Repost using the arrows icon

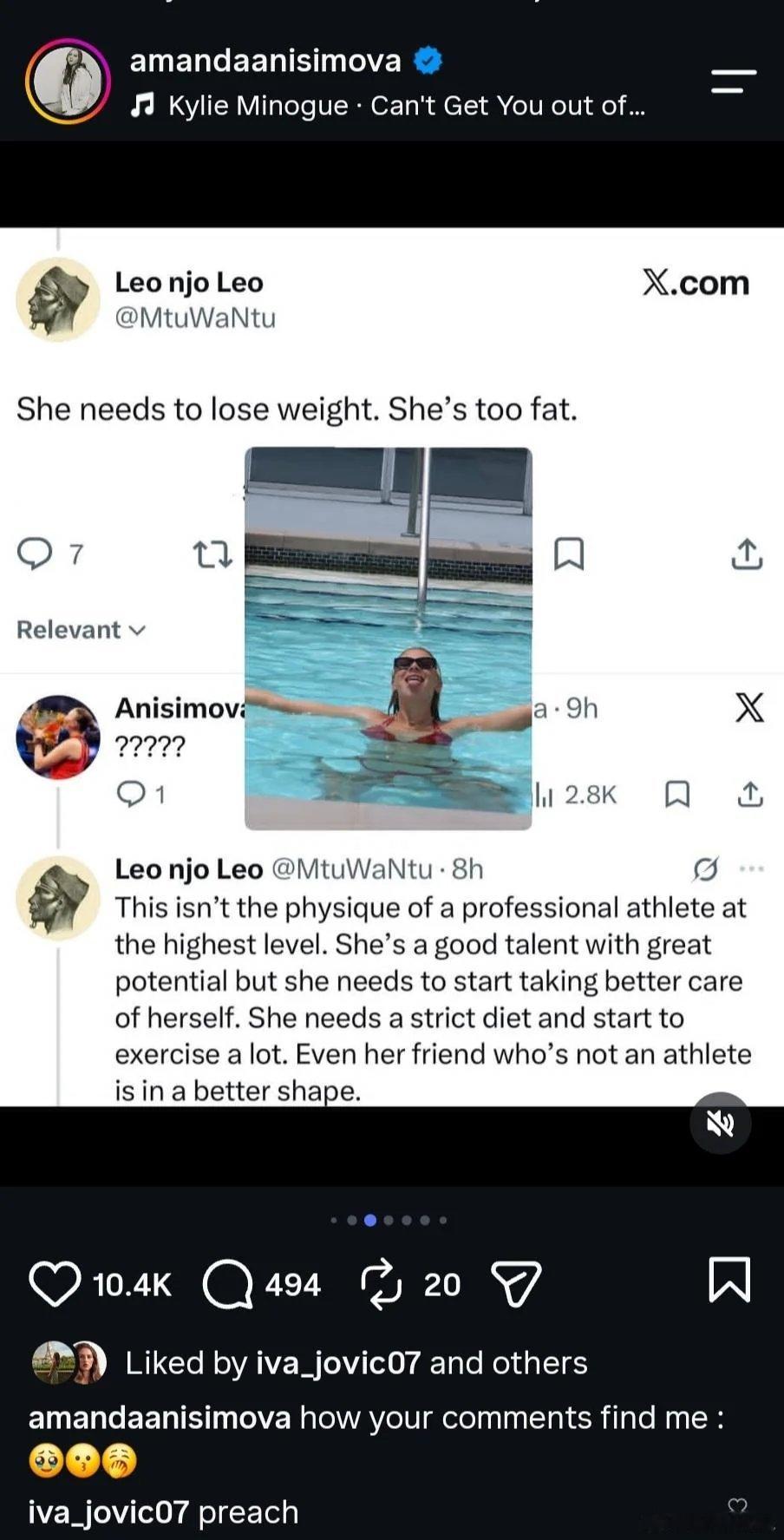pos(381,1283)
